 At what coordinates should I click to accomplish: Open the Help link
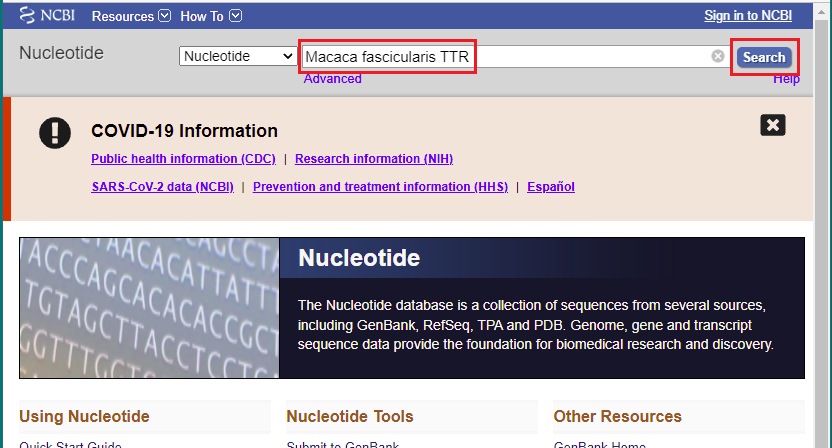(x=786, y=79)
